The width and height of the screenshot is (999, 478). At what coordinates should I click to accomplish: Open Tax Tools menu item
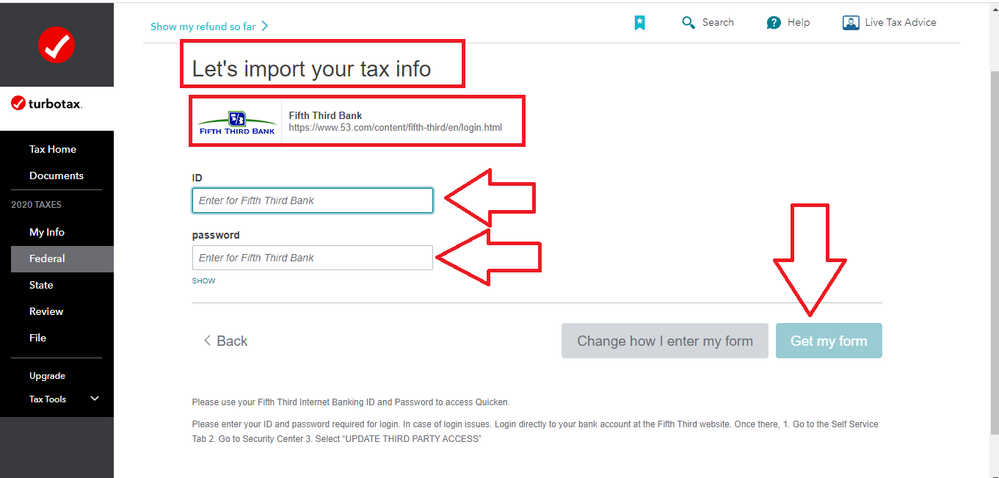click(x=48, y=399)
